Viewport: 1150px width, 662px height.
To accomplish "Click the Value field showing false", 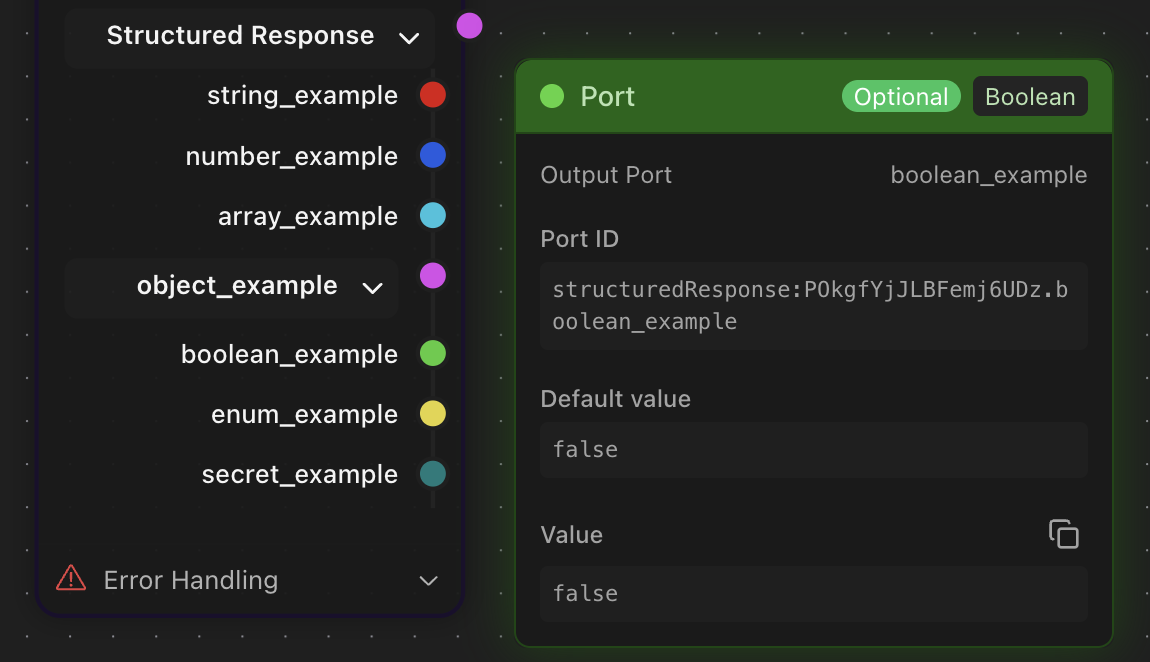I will [x=813, y=594].
